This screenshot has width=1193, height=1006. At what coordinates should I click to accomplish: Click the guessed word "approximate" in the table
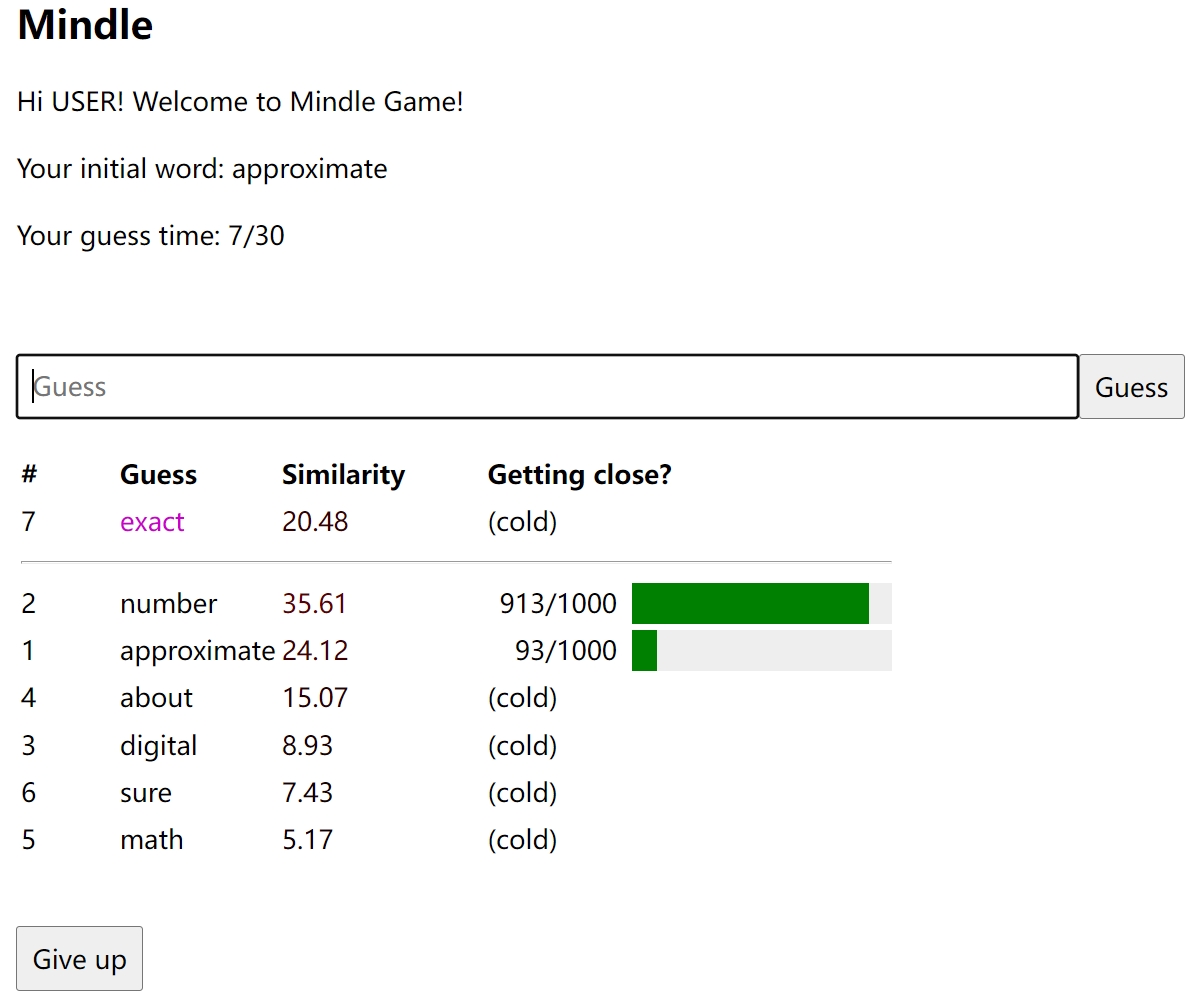(x=197, y=651)
